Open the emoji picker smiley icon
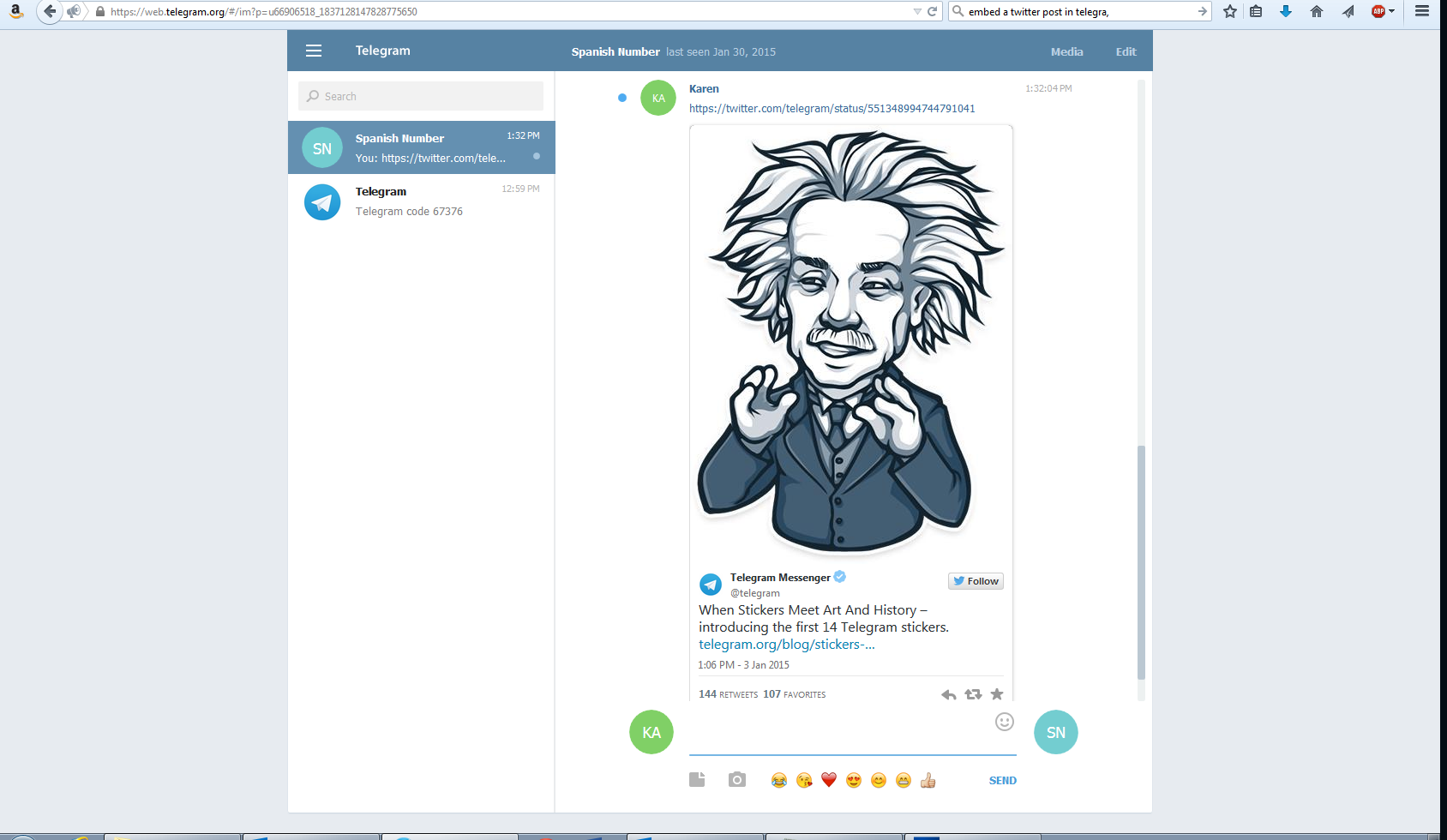This screenshot has width=1447, height=840. [1005, 722]
